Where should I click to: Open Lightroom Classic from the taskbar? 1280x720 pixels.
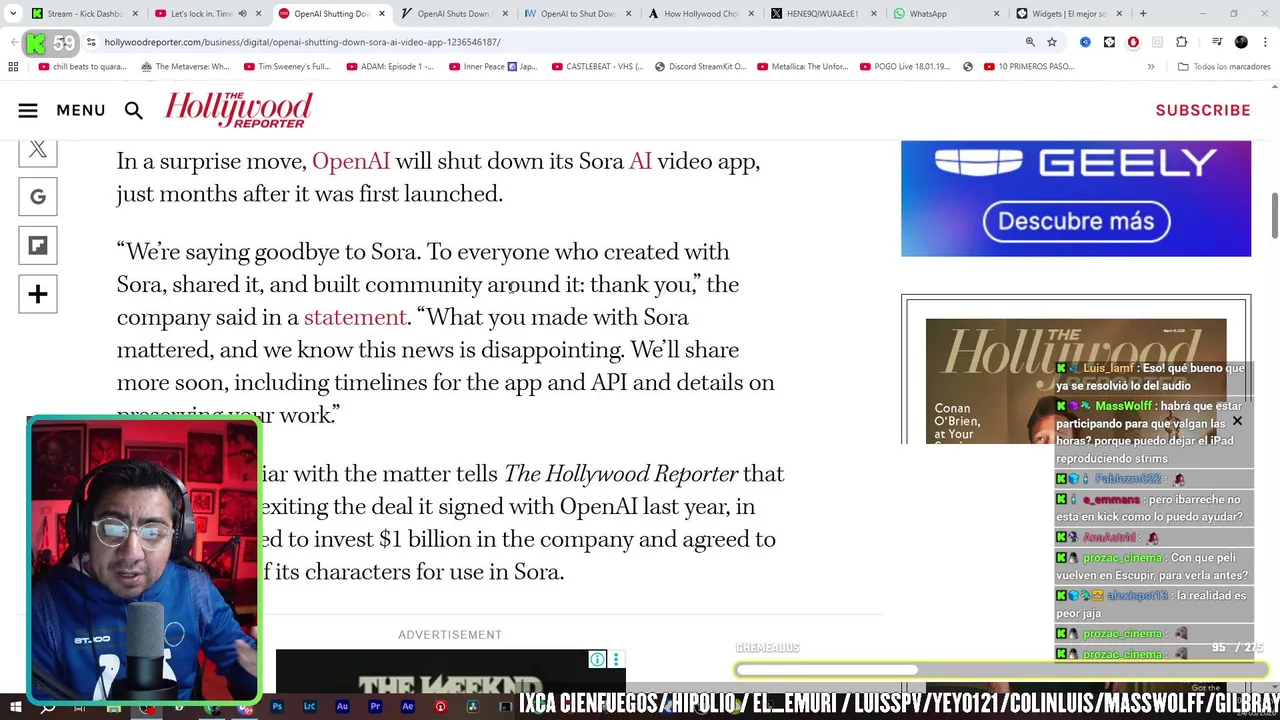coord(309,706)
